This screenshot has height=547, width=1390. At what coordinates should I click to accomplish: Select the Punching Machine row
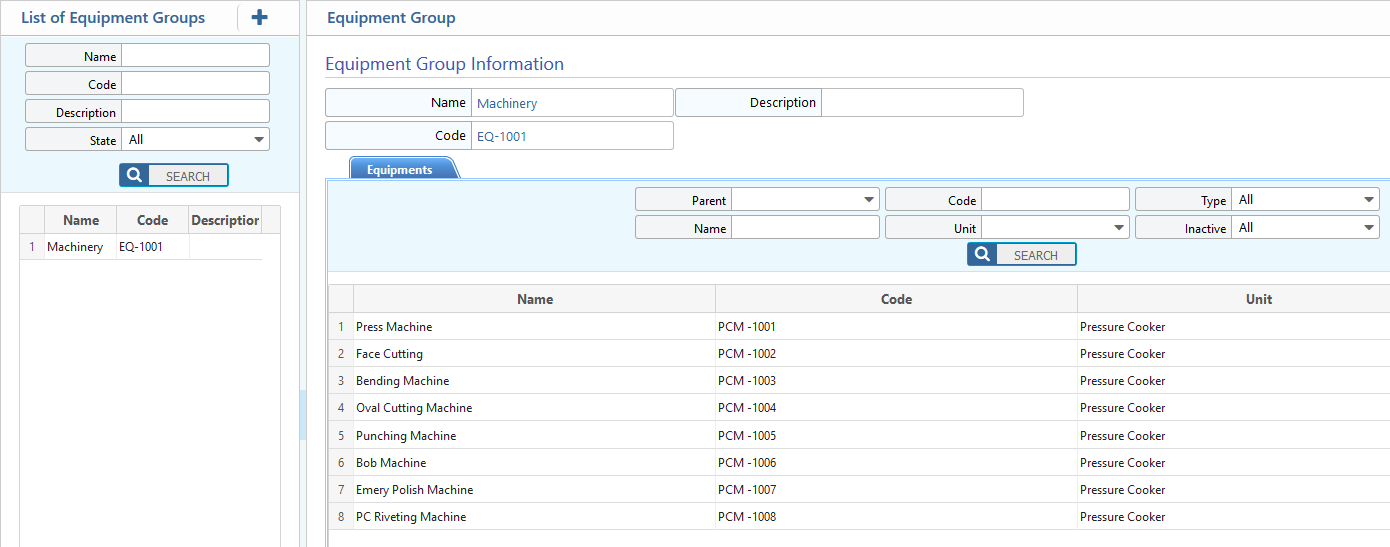[x=860, y=436]
